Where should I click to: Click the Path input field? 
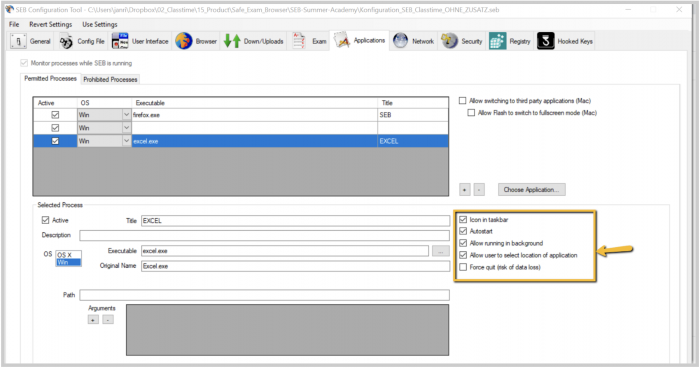pyautogui.click(x=264, y=295)
